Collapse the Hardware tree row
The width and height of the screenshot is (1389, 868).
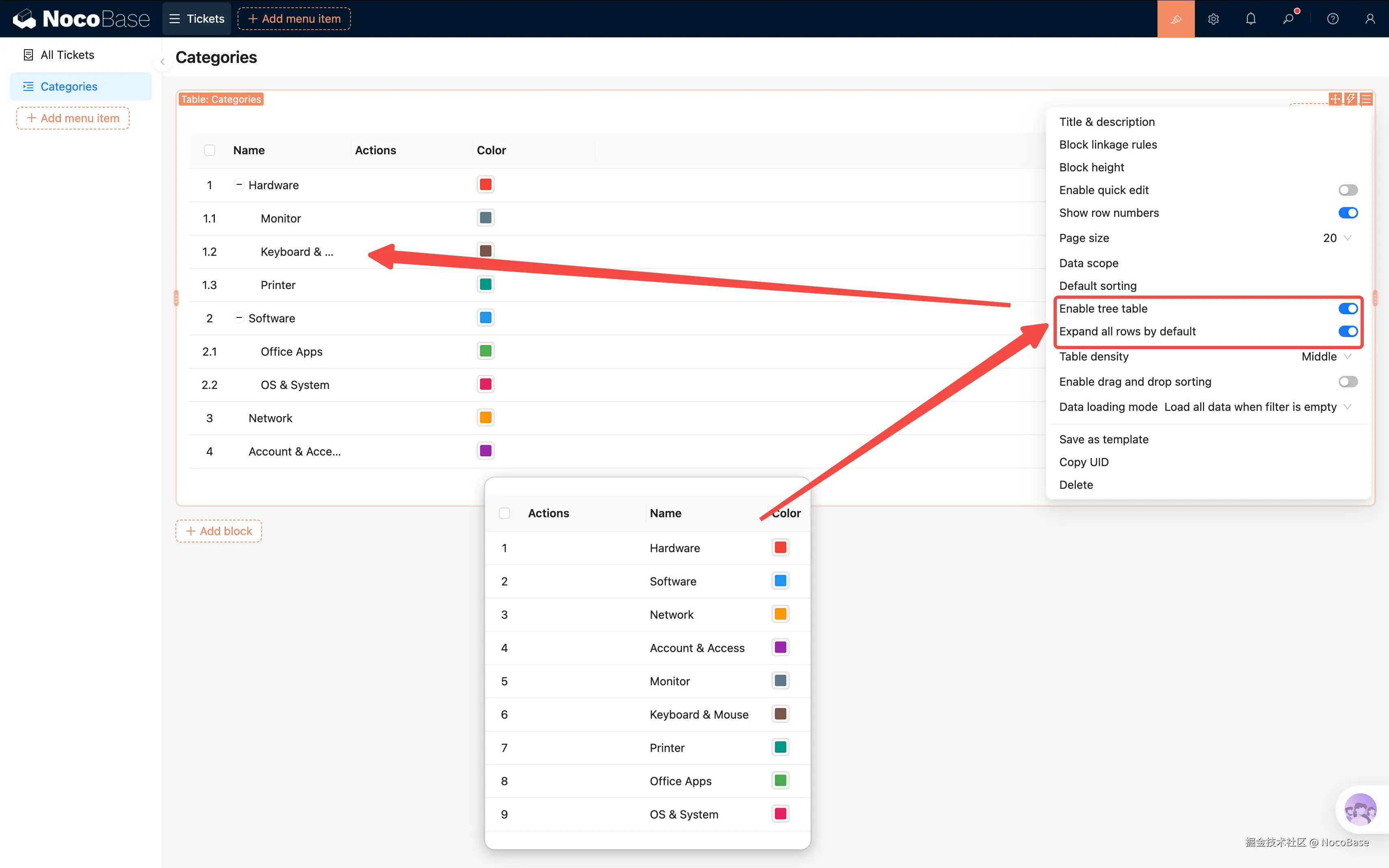click(239, 185)
